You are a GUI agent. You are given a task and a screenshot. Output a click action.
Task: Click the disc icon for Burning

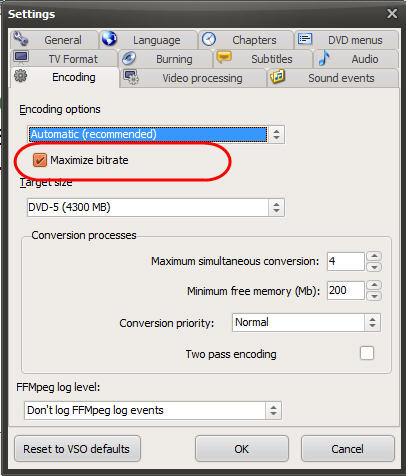point(129,58)
